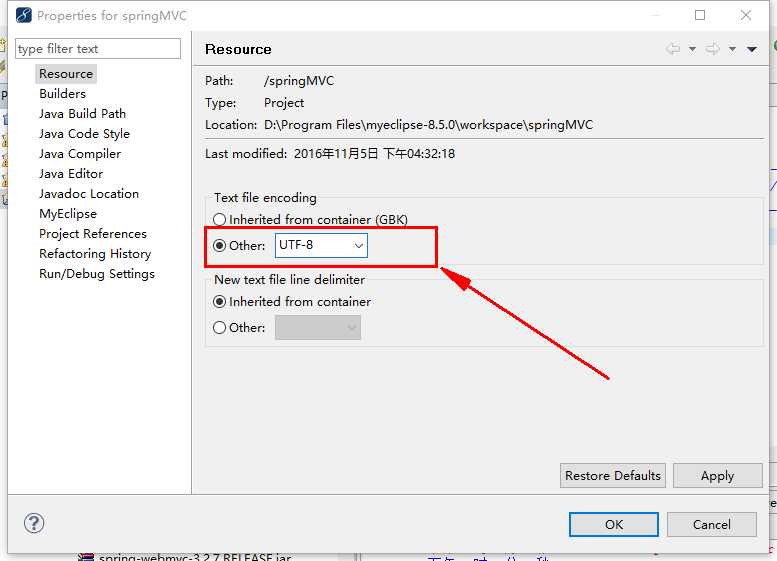
Task: Open Java Code Style properties page
Action: pos(84,134)
